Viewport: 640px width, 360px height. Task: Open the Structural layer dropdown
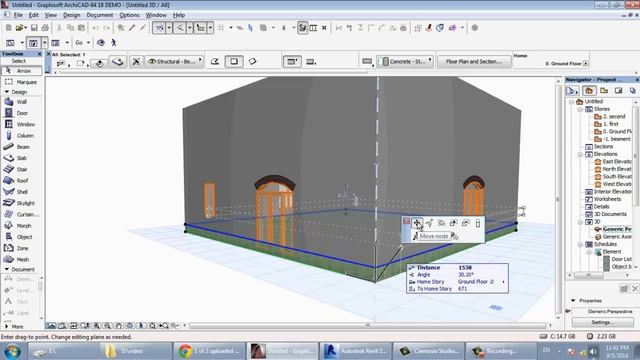pos(175,61)
